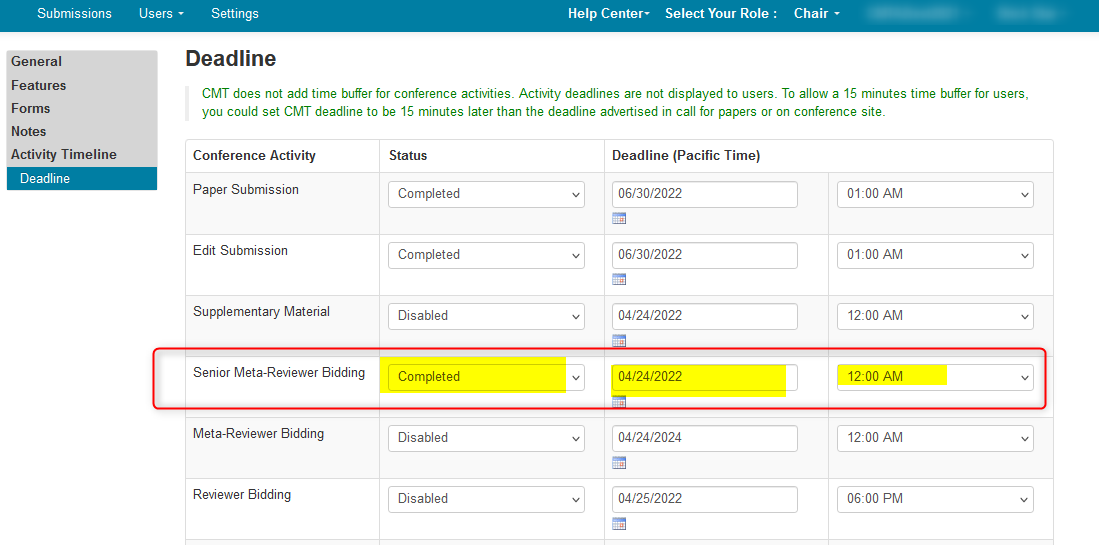Image resolution: width=1099 pixels, height=545 pixels.
Task: Click the Deadline page heading
Action: point(231,59)
